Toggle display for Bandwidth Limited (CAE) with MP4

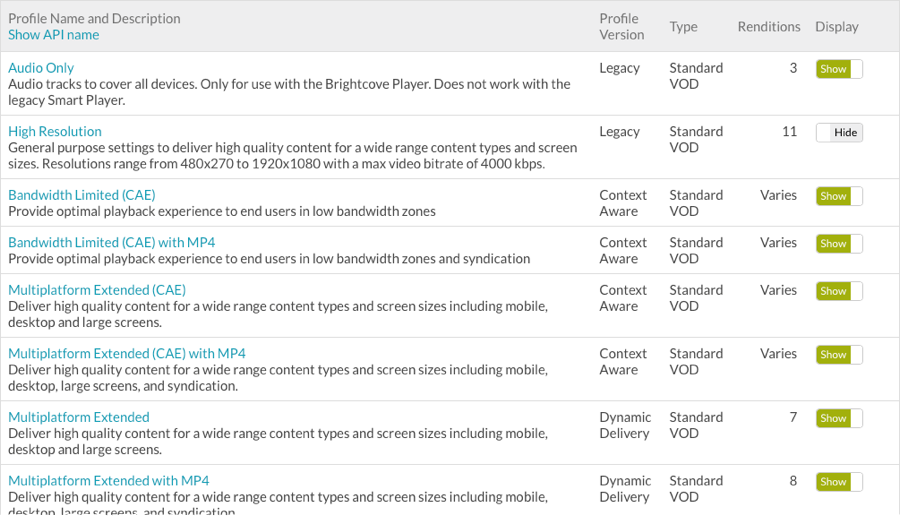point(839,243)
